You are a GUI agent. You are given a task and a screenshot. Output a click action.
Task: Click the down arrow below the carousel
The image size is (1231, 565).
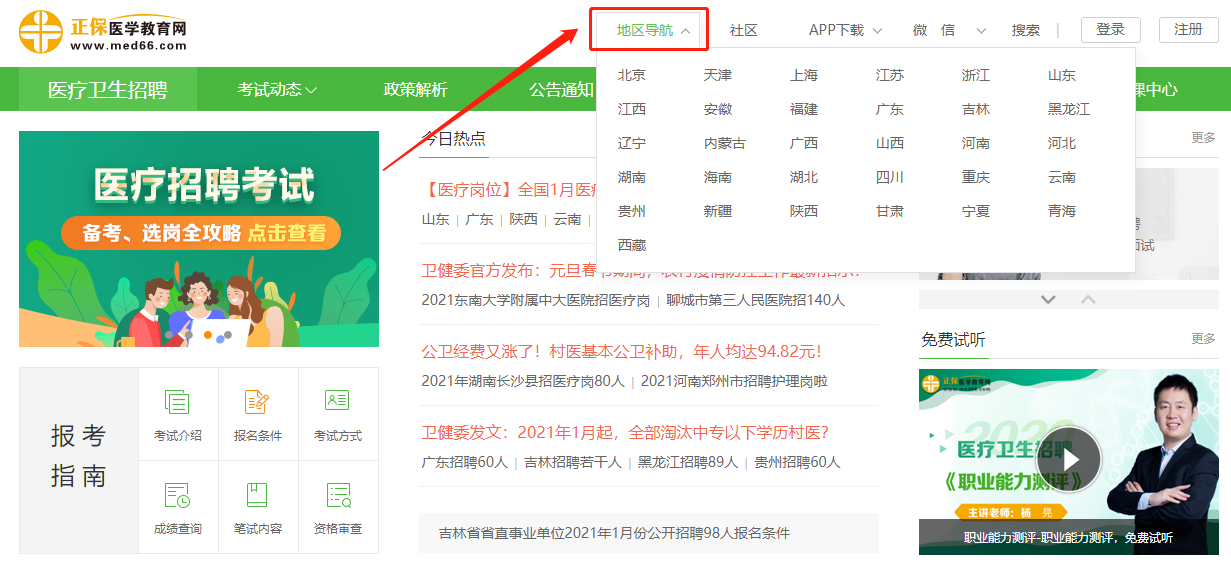[x=1048, y=299]
